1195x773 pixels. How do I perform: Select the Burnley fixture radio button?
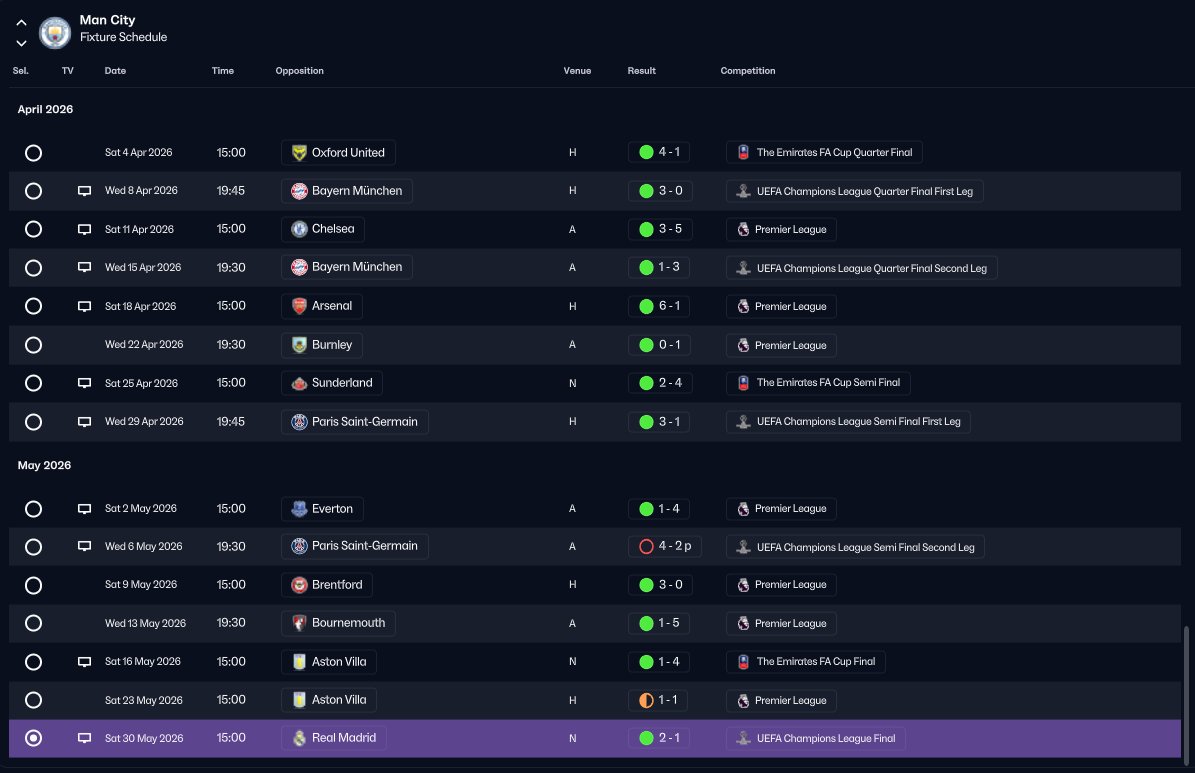pos(34,345)
